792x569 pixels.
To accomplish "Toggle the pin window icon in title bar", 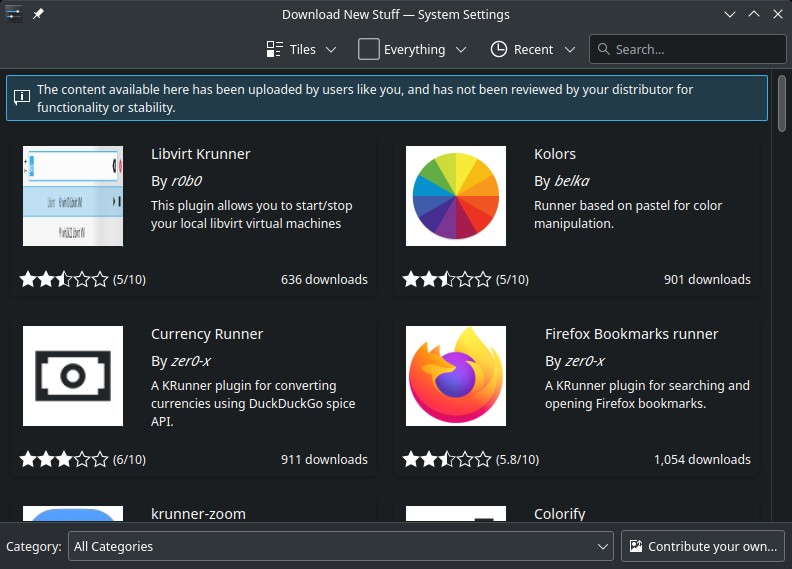I will tap(38, 14).
